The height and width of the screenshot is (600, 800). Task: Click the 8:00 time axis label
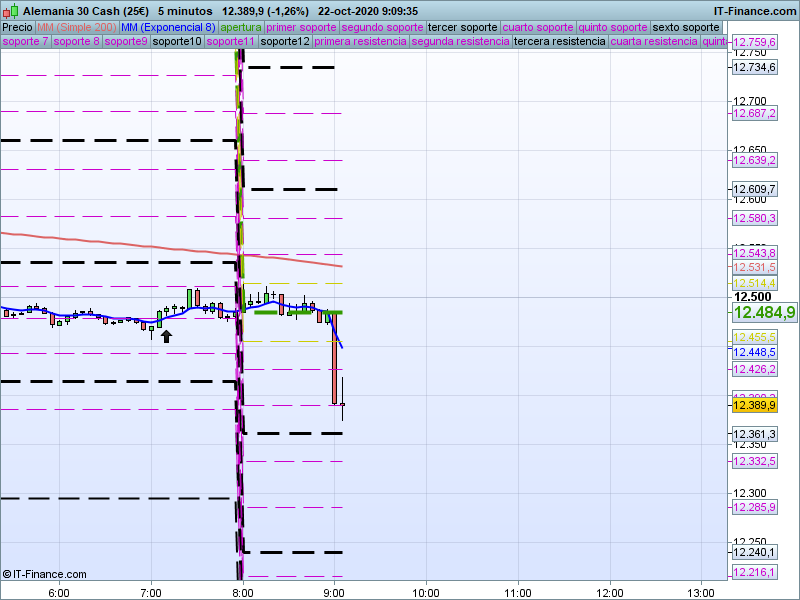tap(243, 593)
